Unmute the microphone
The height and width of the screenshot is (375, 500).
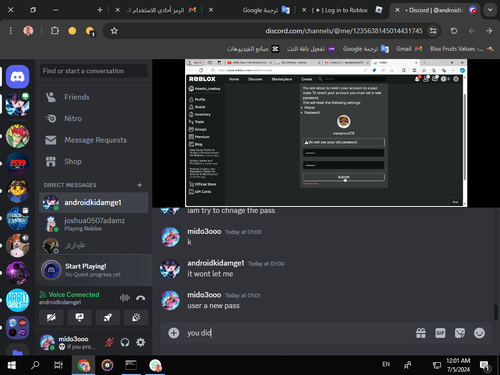(x=109, y=342)
